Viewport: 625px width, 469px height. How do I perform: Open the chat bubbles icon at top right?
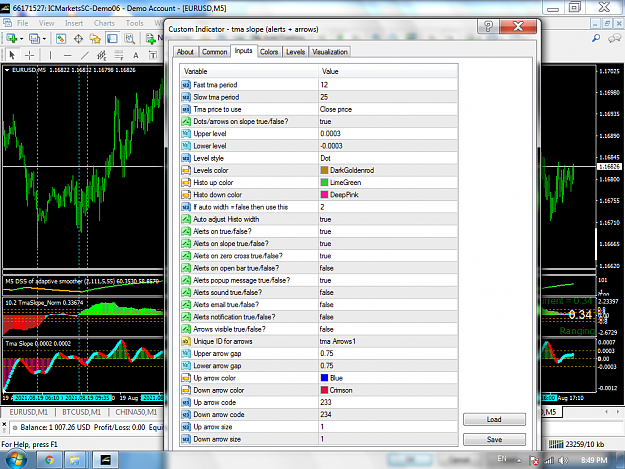click(x=614, y=38)
